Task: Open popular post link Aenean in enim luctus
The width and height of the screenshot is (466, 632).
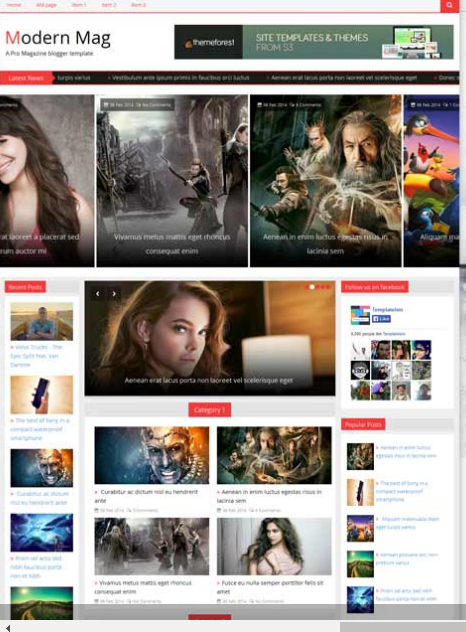Action: point(406,451)
